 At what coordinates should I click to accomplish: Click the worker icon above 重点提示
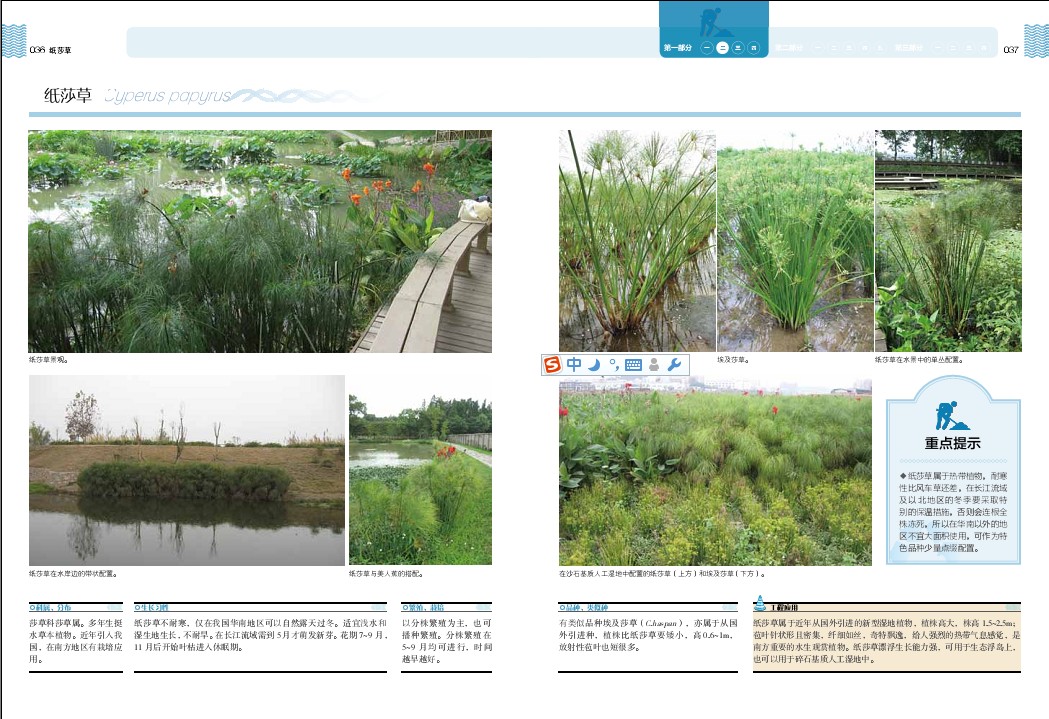pos(946,414)
